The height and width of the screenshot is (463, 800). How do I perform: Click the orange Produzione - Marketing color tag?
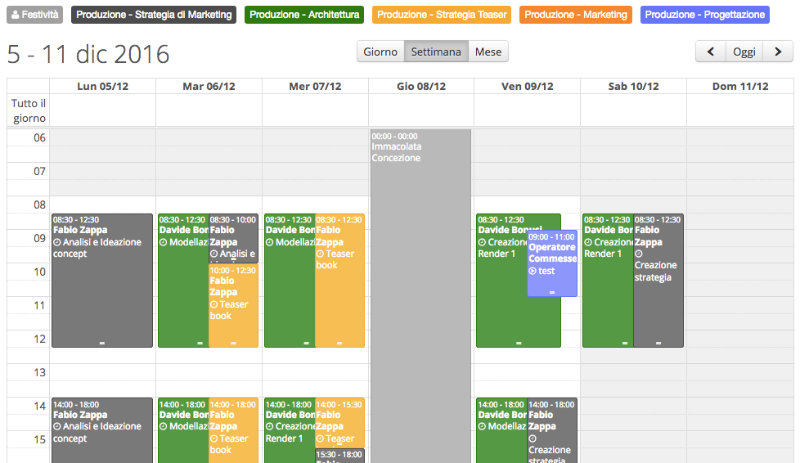coord(575,15)
